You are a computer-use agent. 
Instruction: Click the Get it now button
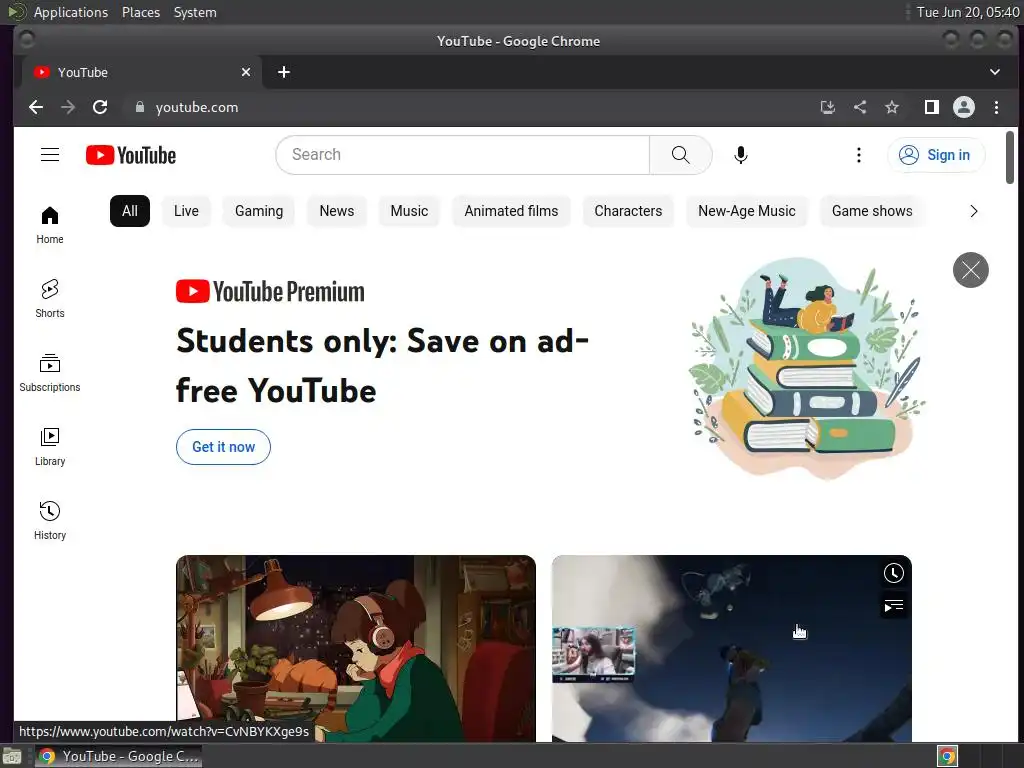coord(223,447)
